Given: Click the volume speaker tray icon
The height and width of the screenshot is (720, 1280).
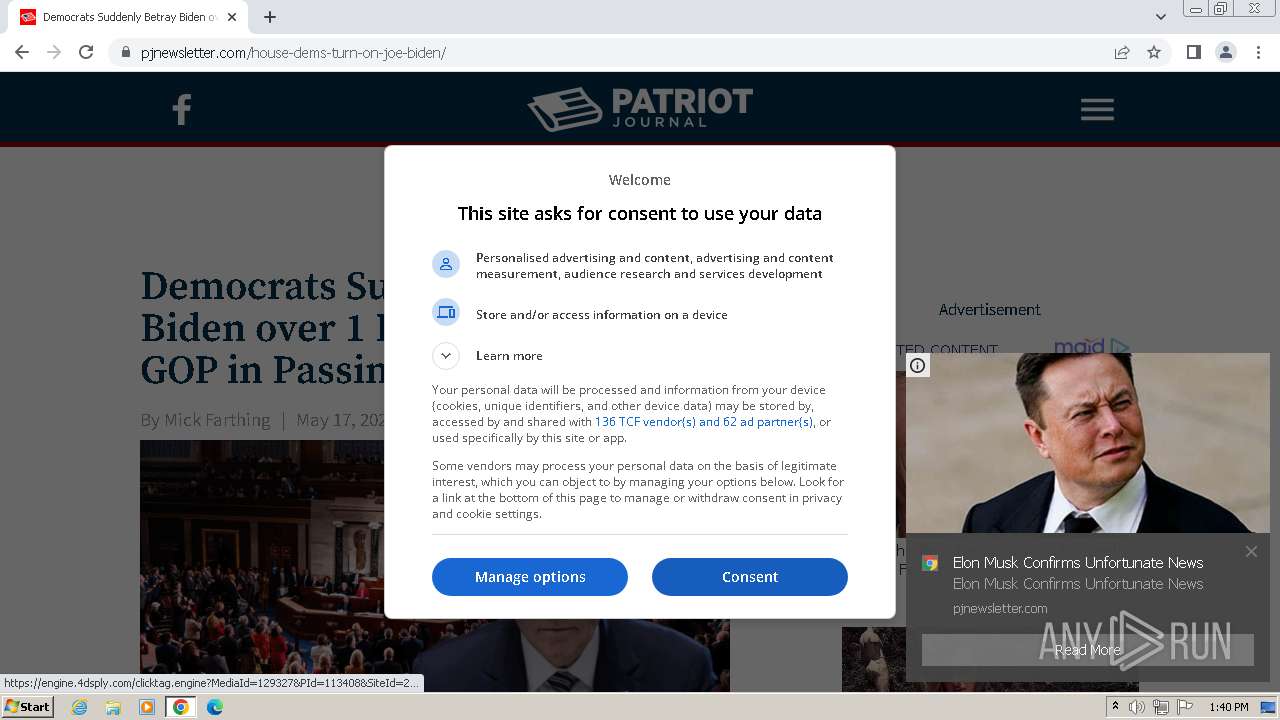Looking at the screenshot, I should [x=1137, y=707].
